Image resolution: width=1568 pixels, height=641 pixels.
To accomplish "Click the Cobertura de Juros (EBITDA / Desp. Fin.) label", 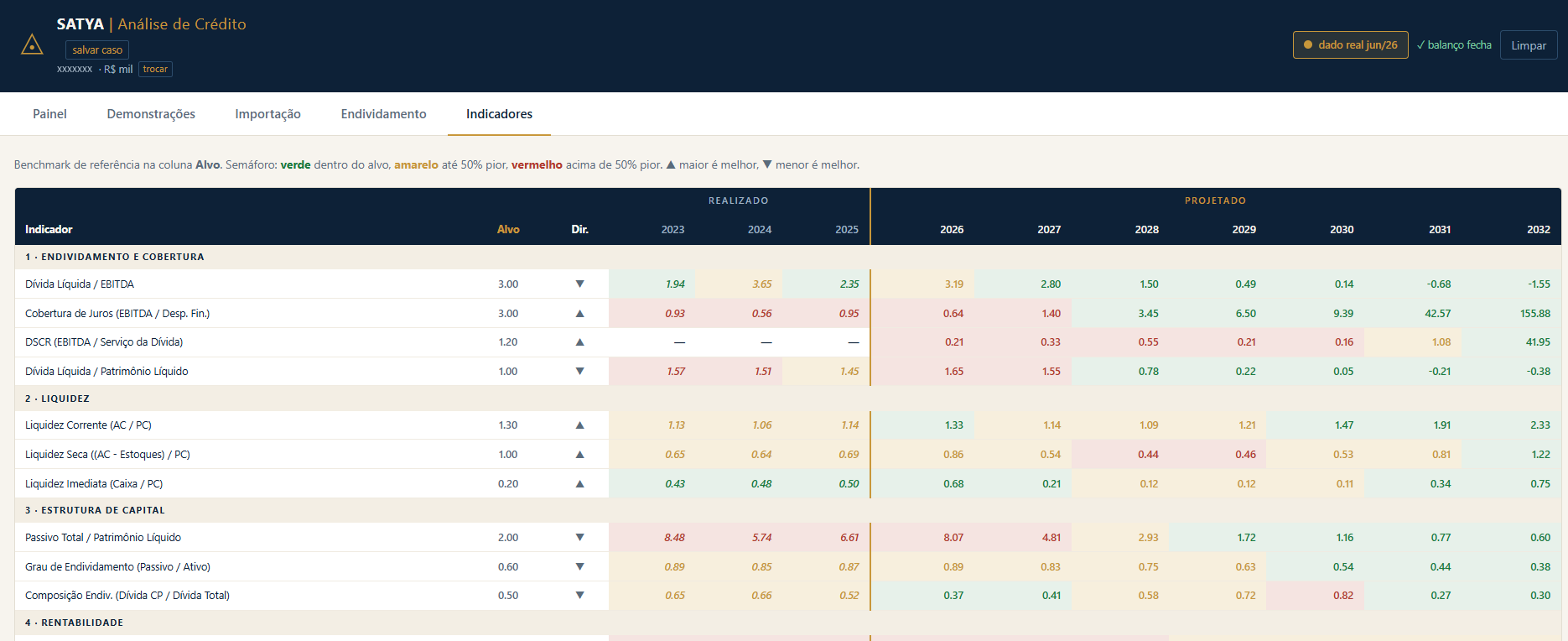I will tap(117, 314).
